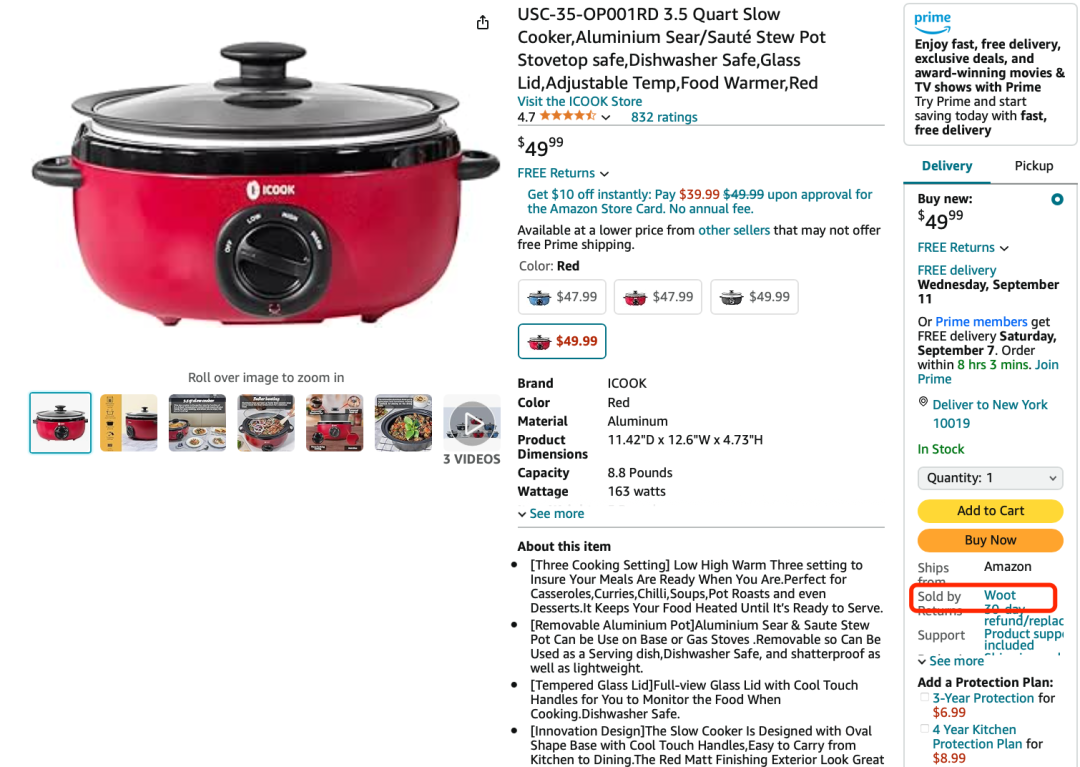Select the Buy new radio button
Viewport: 1080px width, 767px height.
(1057, 200)
